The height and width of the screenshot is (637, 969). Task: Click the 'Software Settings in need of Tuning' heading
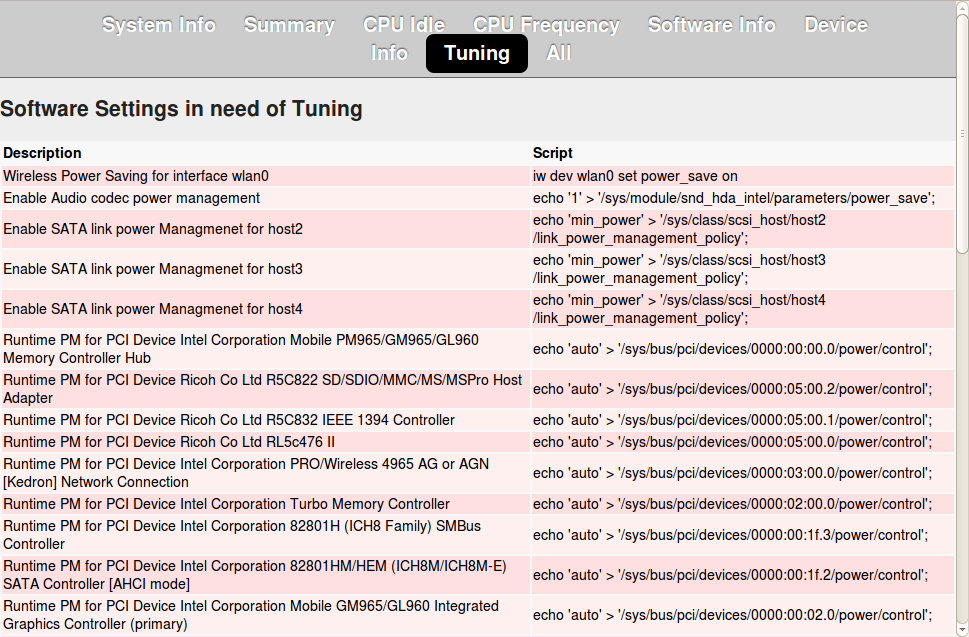pyautogui.click(x=181, y=108)
